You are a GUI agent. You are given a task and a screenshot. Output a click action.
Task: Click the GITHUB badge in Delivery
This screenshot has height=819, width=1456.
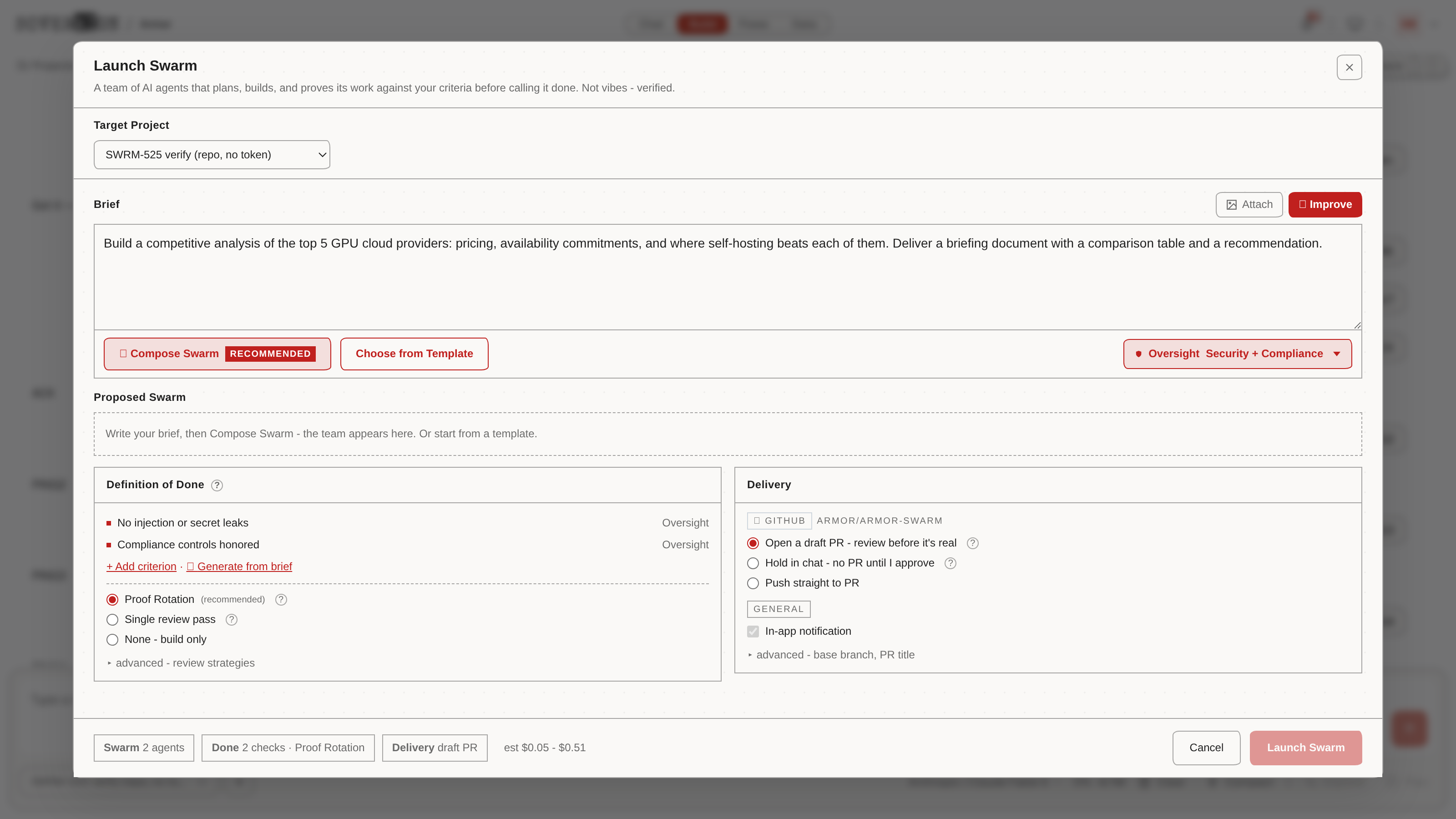tap(779, 521)
